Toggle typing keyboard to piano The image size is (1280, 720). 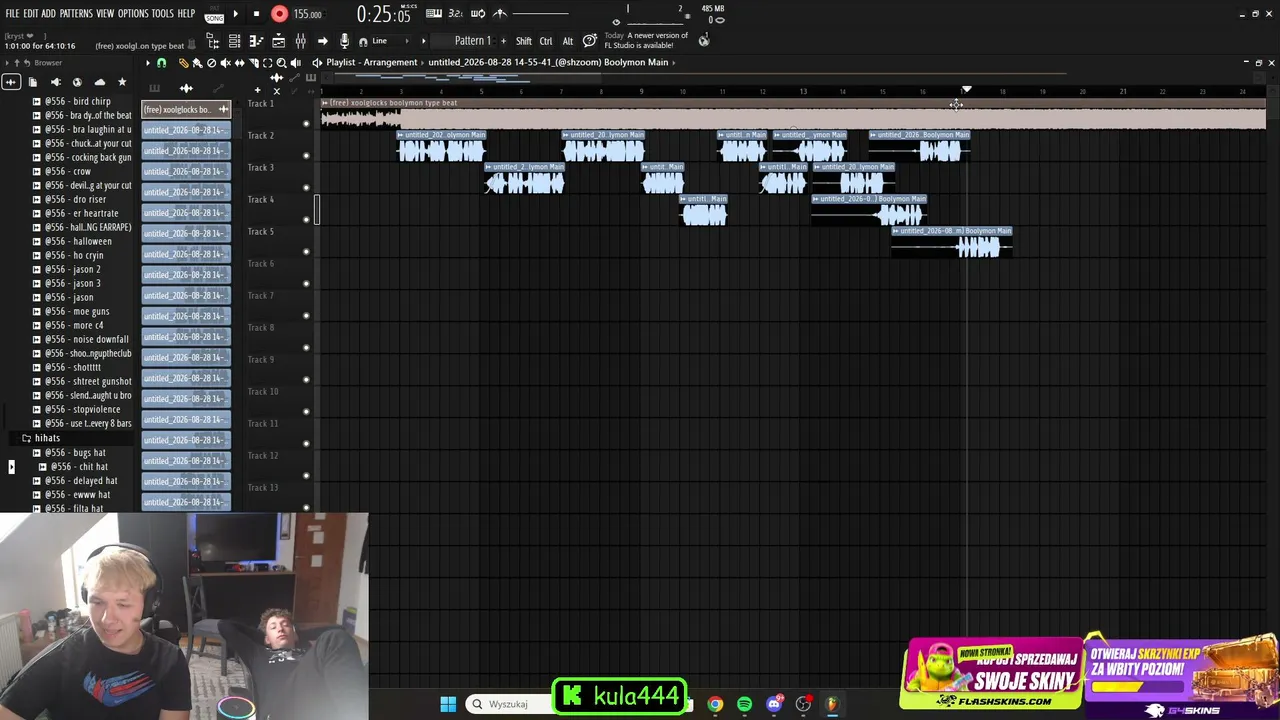click(x=434, y=13)
